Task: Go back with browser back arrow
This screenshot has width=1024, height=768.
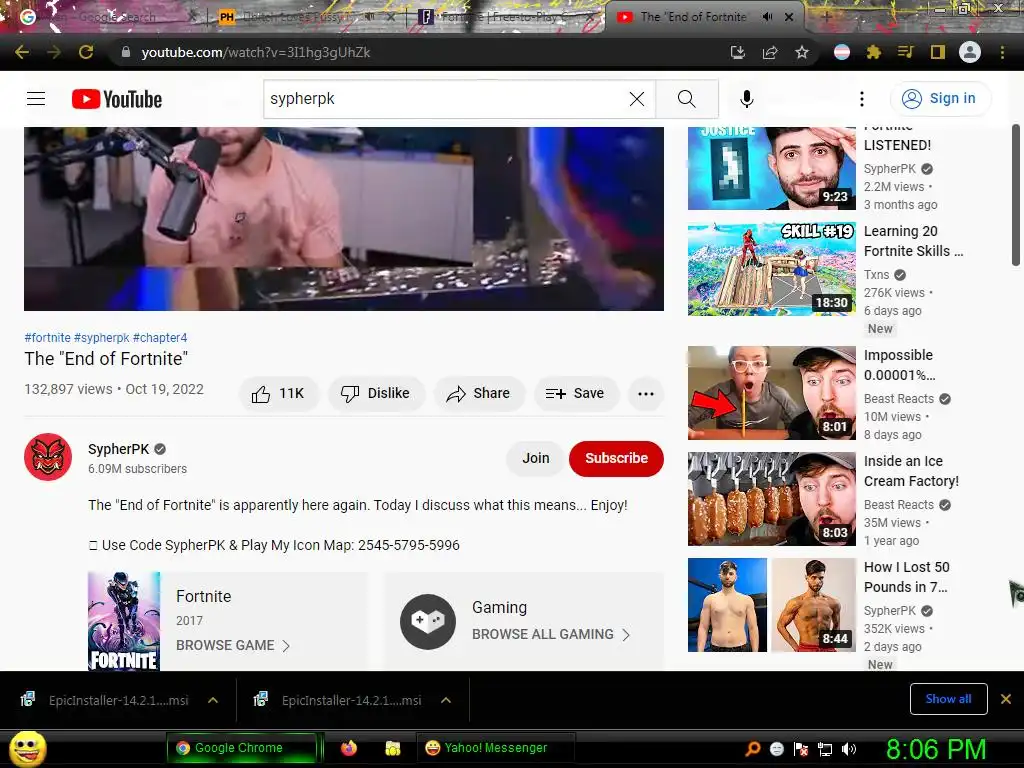Action: click(x=22, y=52)
